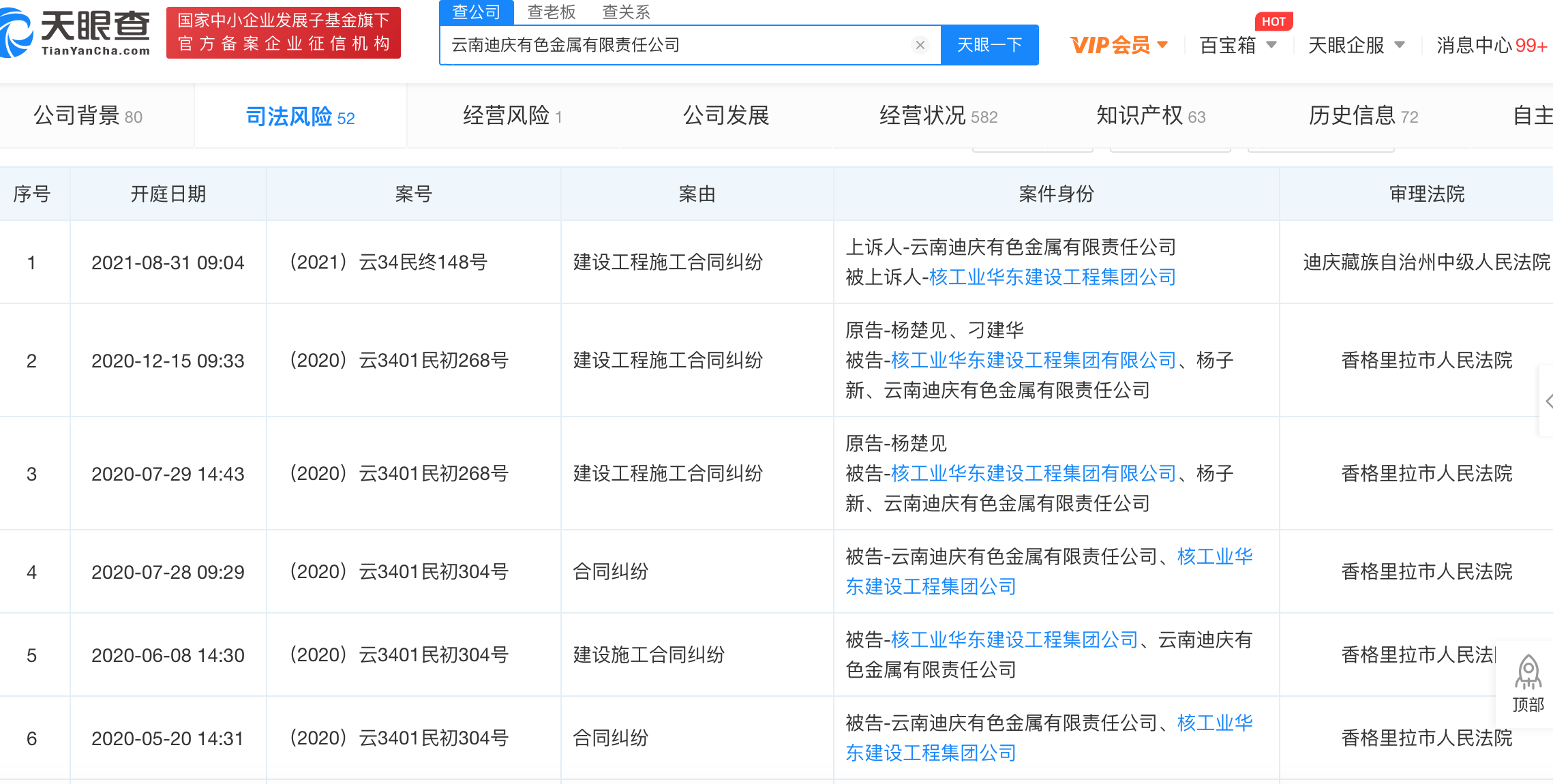Open the VIP会员 dropdown

1118,45
